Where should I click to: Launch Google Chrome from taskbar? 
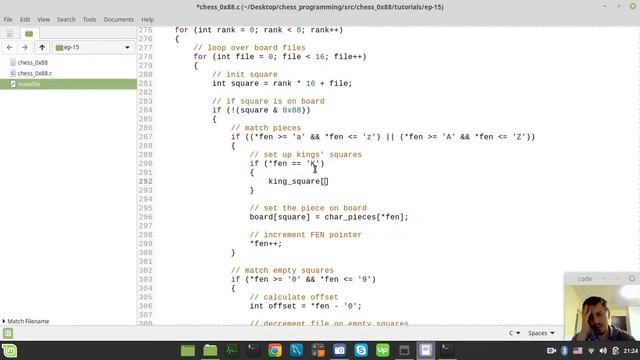point(275,350)
